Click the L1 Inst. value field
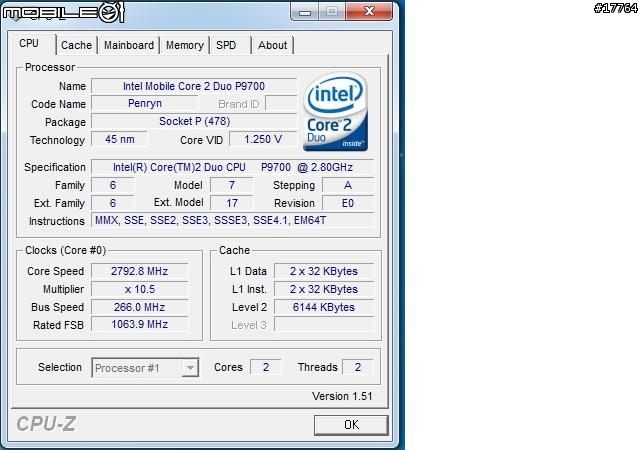 [x=324, y=289]
